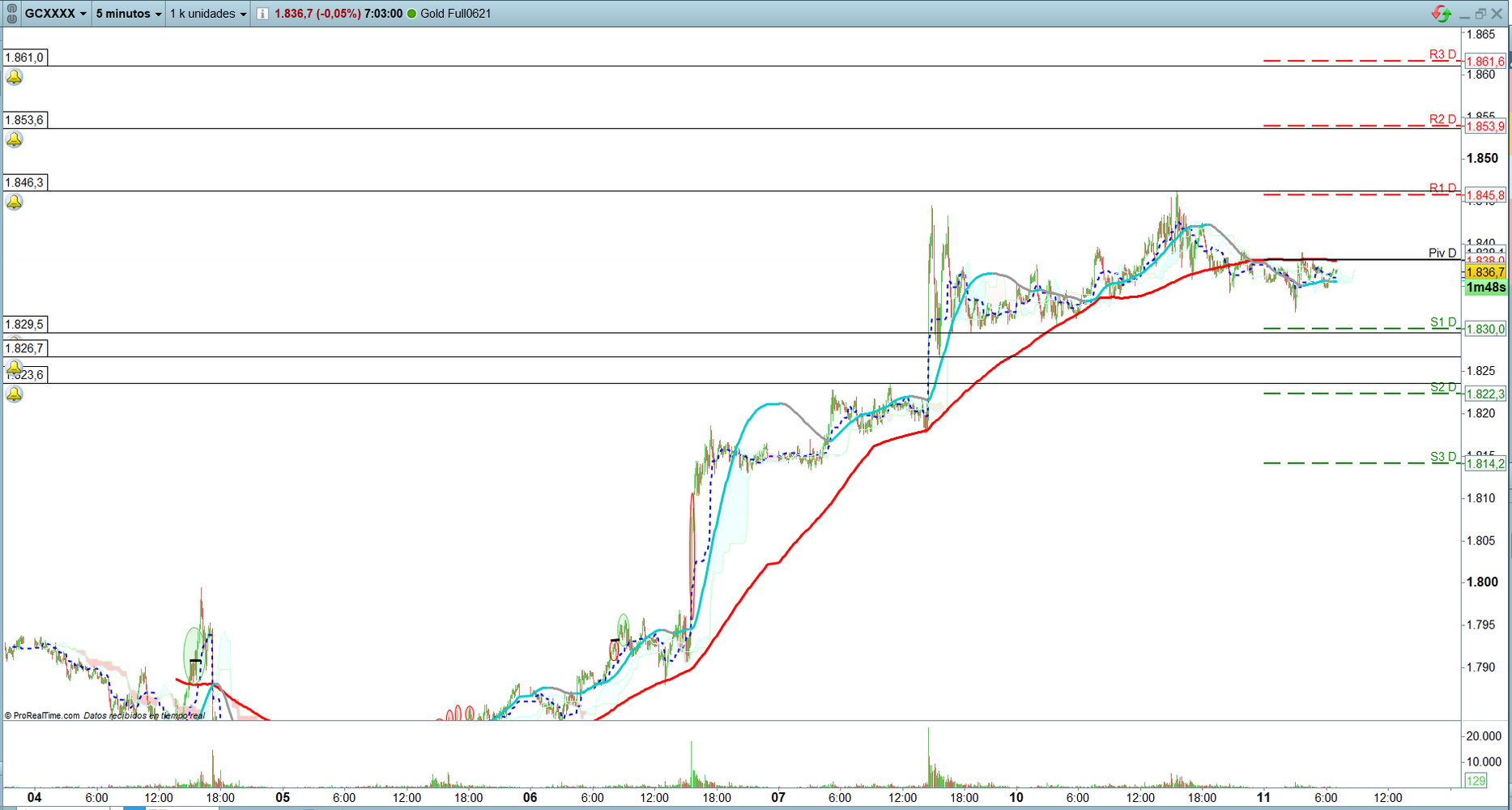
Task: Click the alert bell at the 1.823,6 line
Action: point(15,394)
